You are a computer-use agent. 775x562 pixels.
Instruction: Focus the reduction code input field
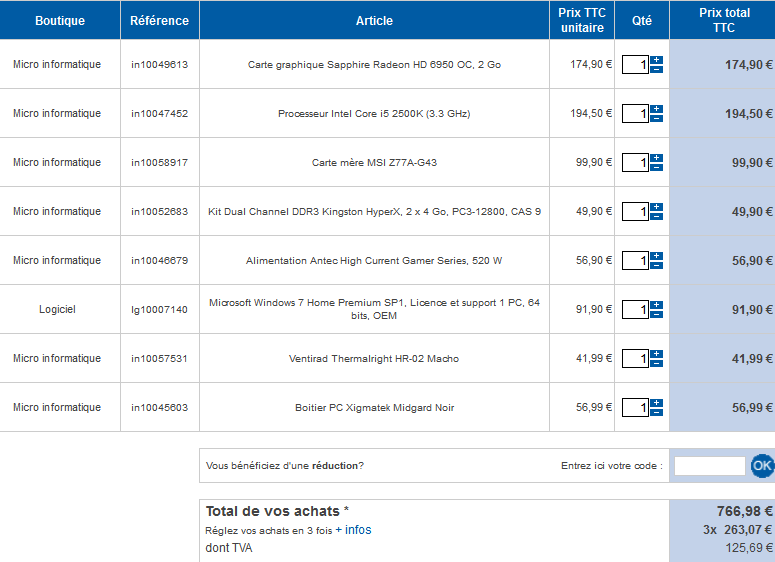709,466
